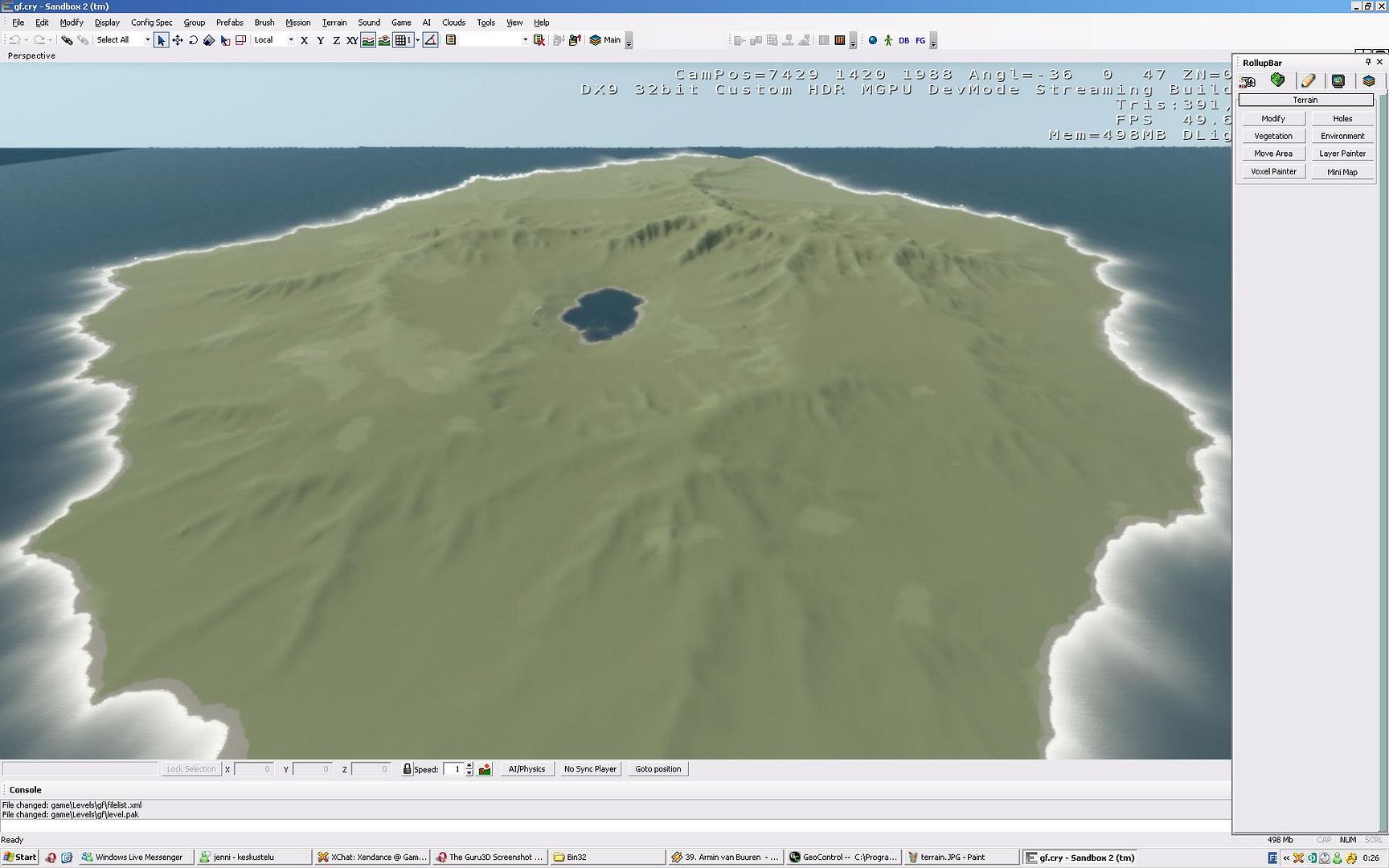Open the Layers tab in RollupBar

pos(1368,81)
